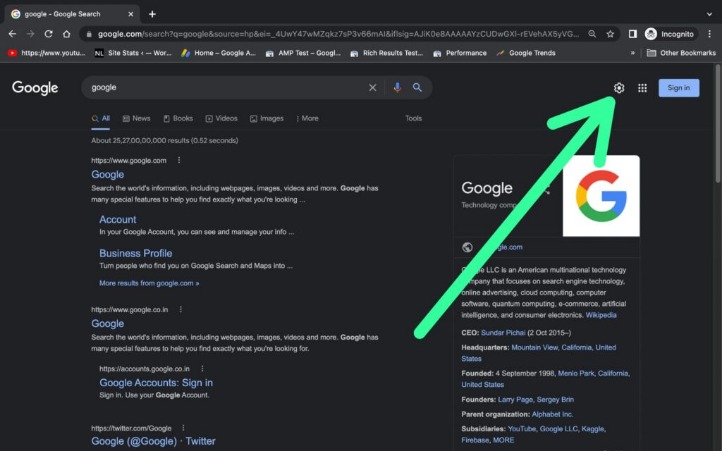The height and width of the screenshot is (451, 722).
Task: Click the magnifier search icon in the search box
Action: (x=417, y=88)
